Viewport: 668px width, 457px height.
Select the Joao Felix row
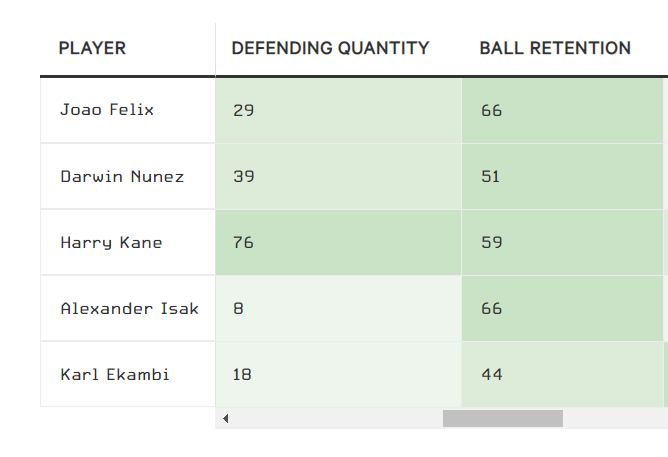(x=107, y=110)
